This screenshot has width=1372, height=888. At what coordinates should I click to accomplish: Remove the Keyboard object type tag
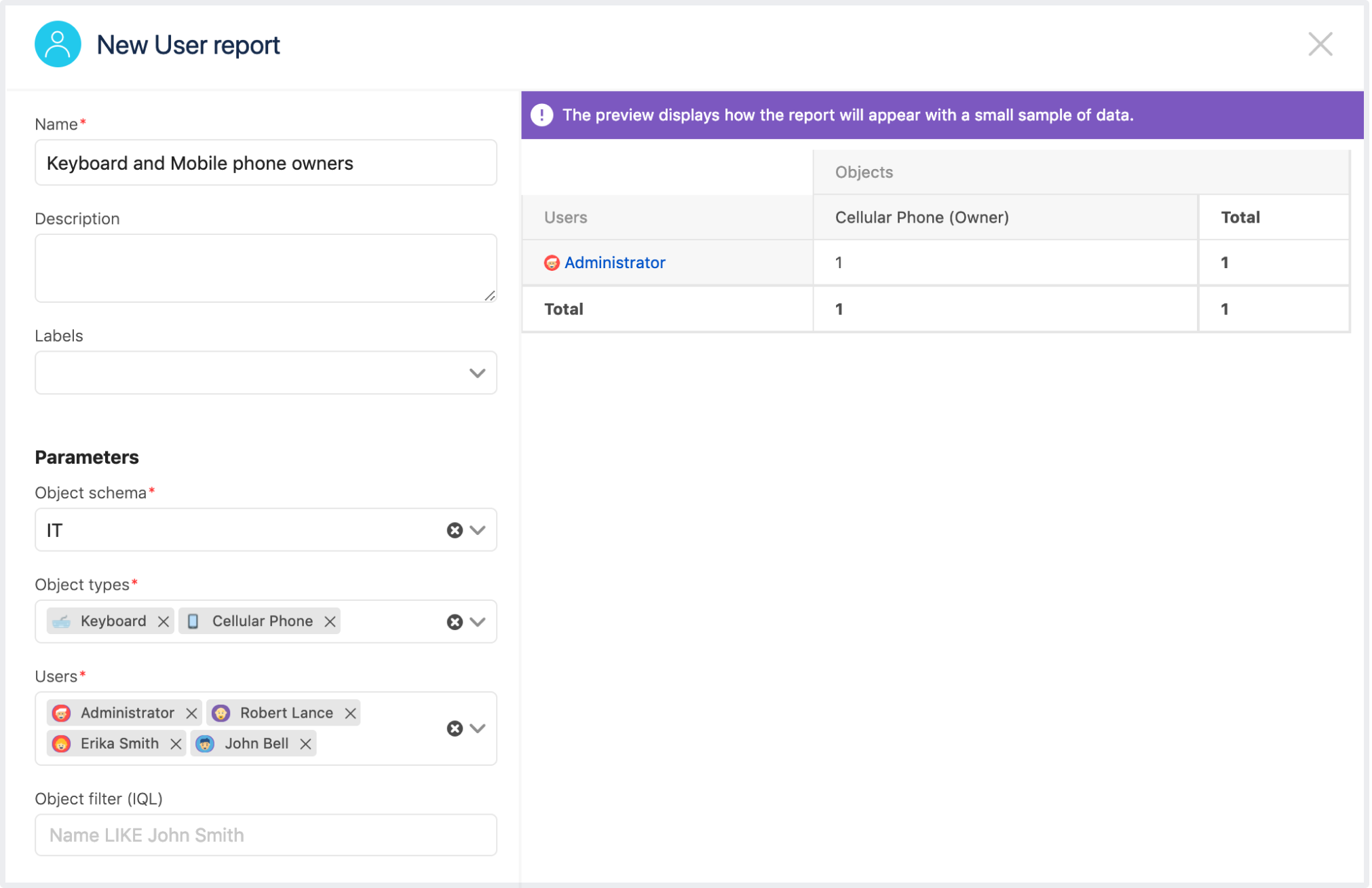(x=163, y=621)
